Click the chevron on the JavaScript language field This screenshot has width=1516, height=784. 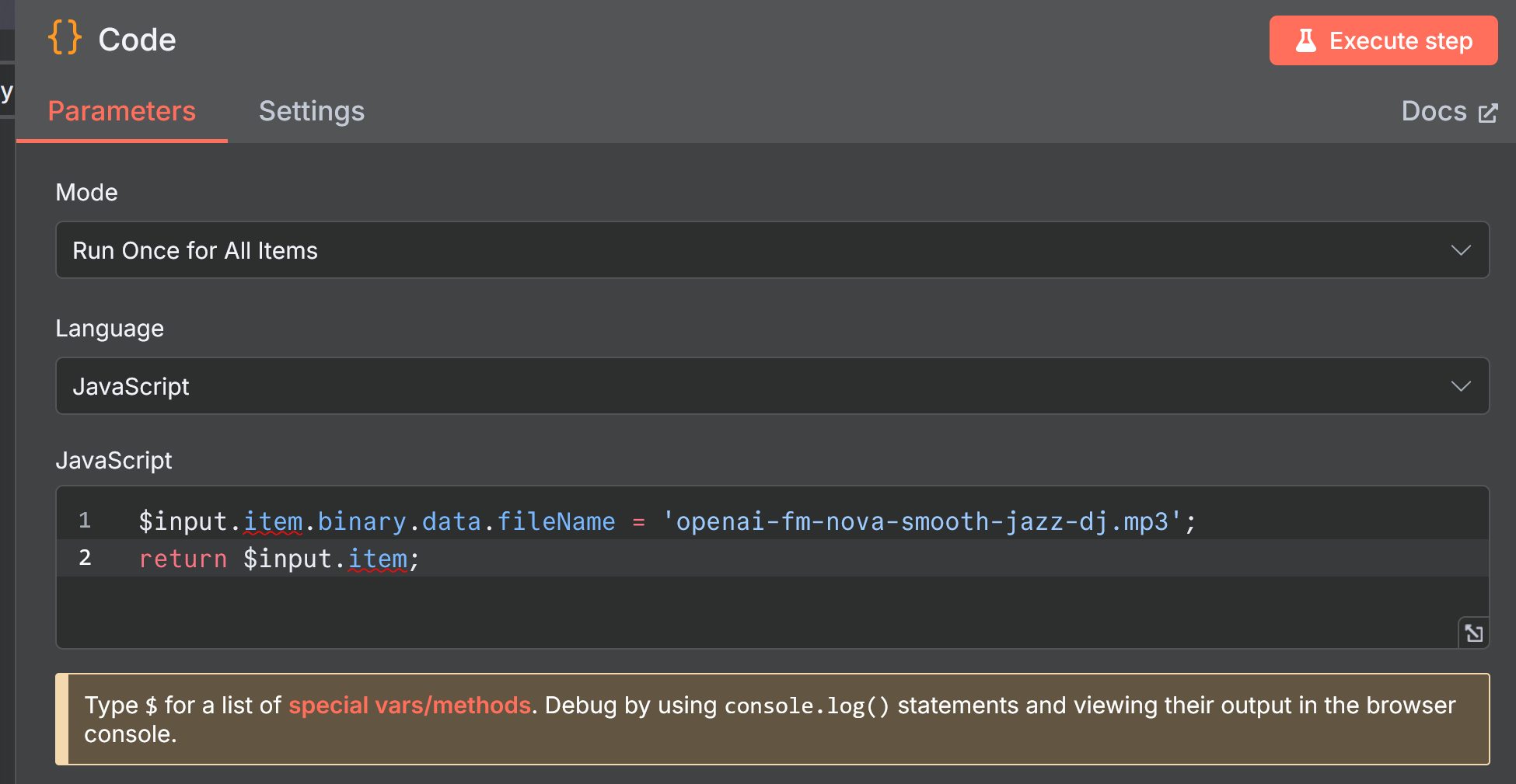pos(1462,385)
